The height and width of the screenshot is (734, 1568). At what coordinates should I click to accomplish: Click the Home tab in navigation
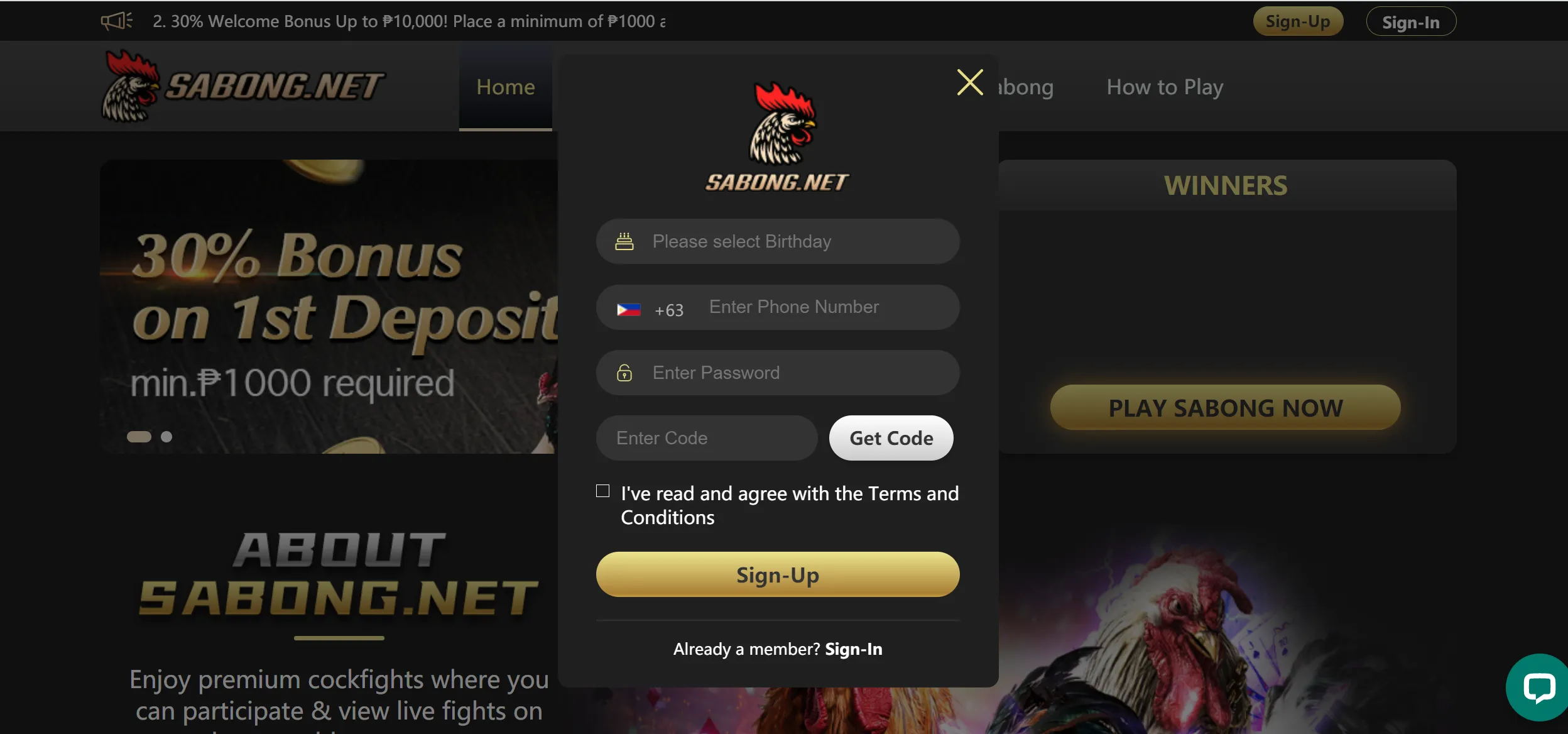[505, 87]
